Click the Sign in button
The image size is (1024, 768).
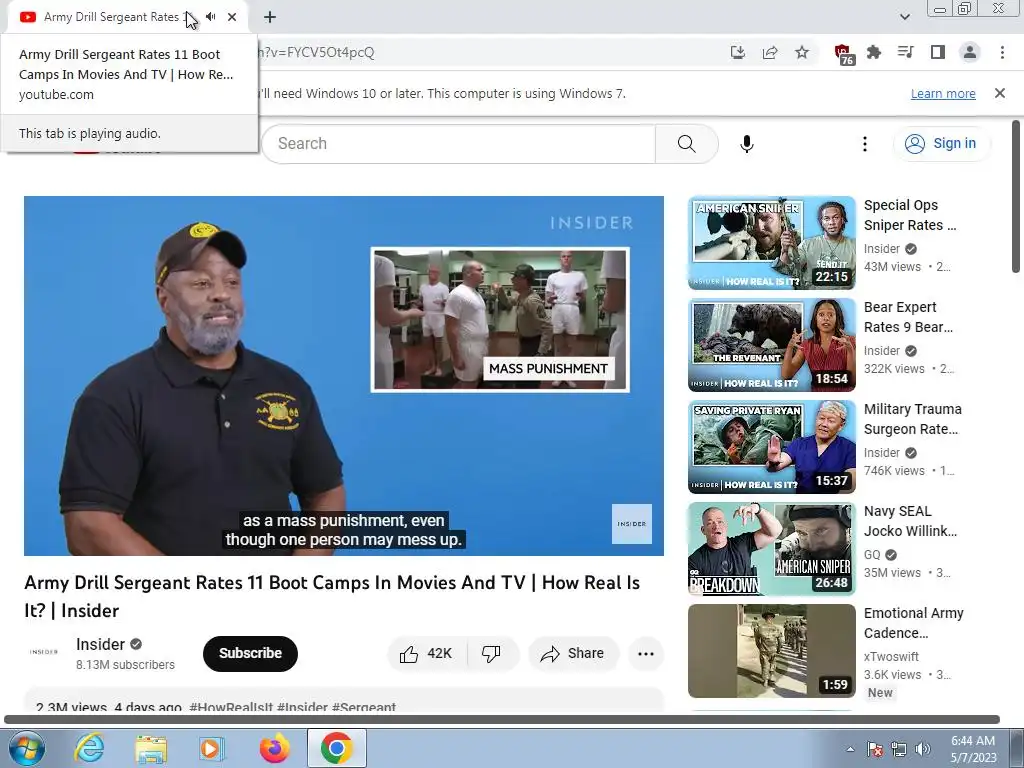[x=941, y=144]
